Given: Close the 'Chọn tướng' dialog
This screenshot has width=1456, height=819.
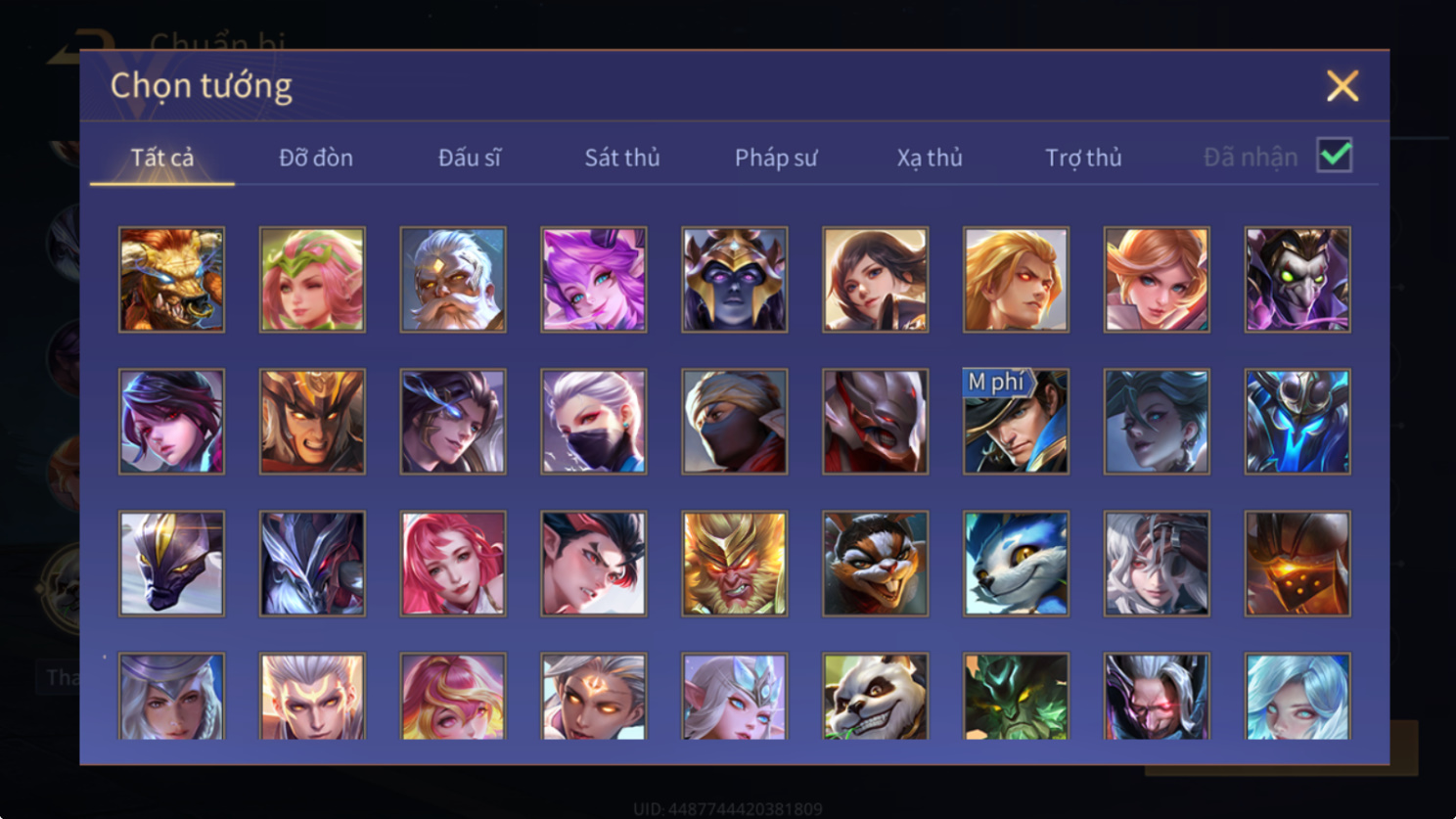Looking at the screenshot, I should [1342, 86].
